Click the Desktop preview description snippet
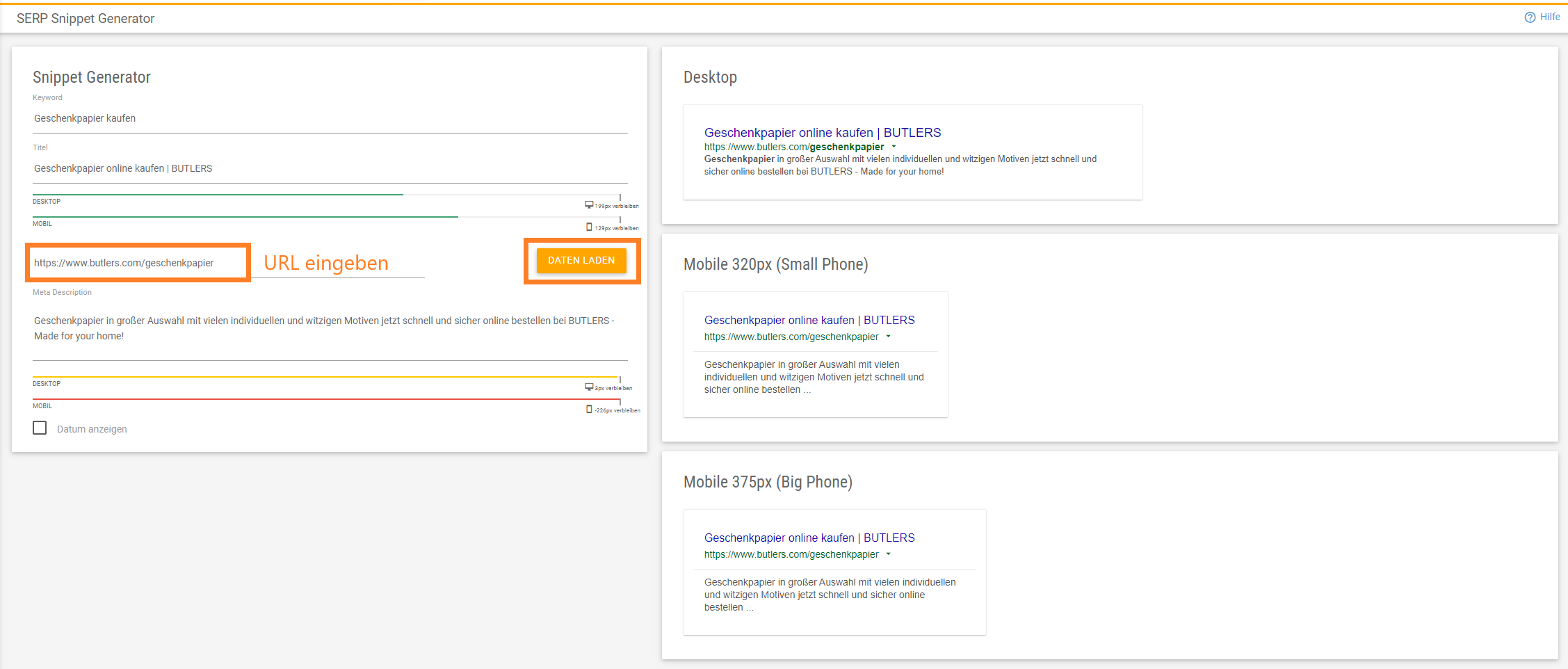The image size is (1568, 669). (900, 166)
